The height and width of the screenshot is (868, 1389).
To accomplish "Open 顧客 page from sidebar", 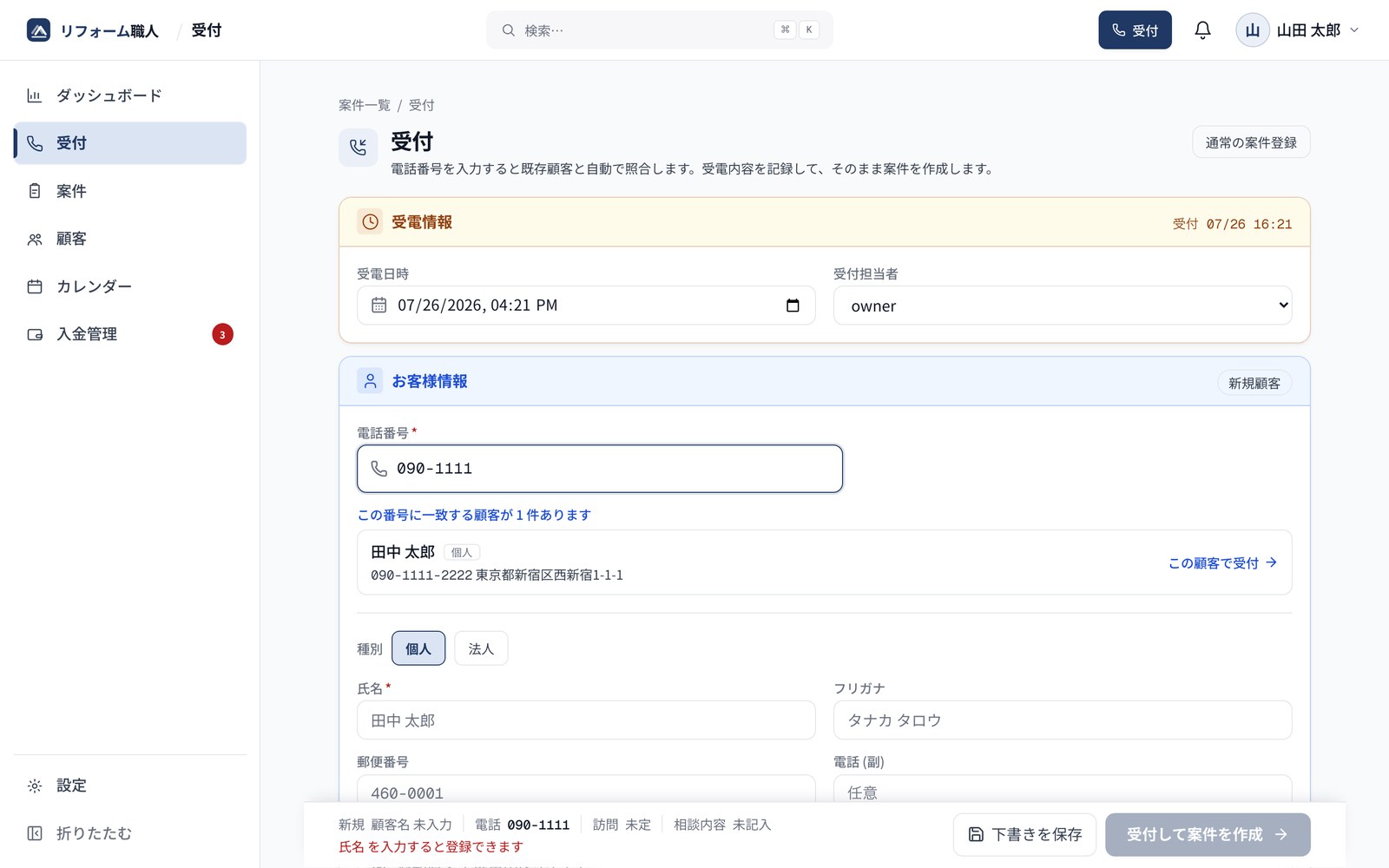I will [x=130, y=239].
